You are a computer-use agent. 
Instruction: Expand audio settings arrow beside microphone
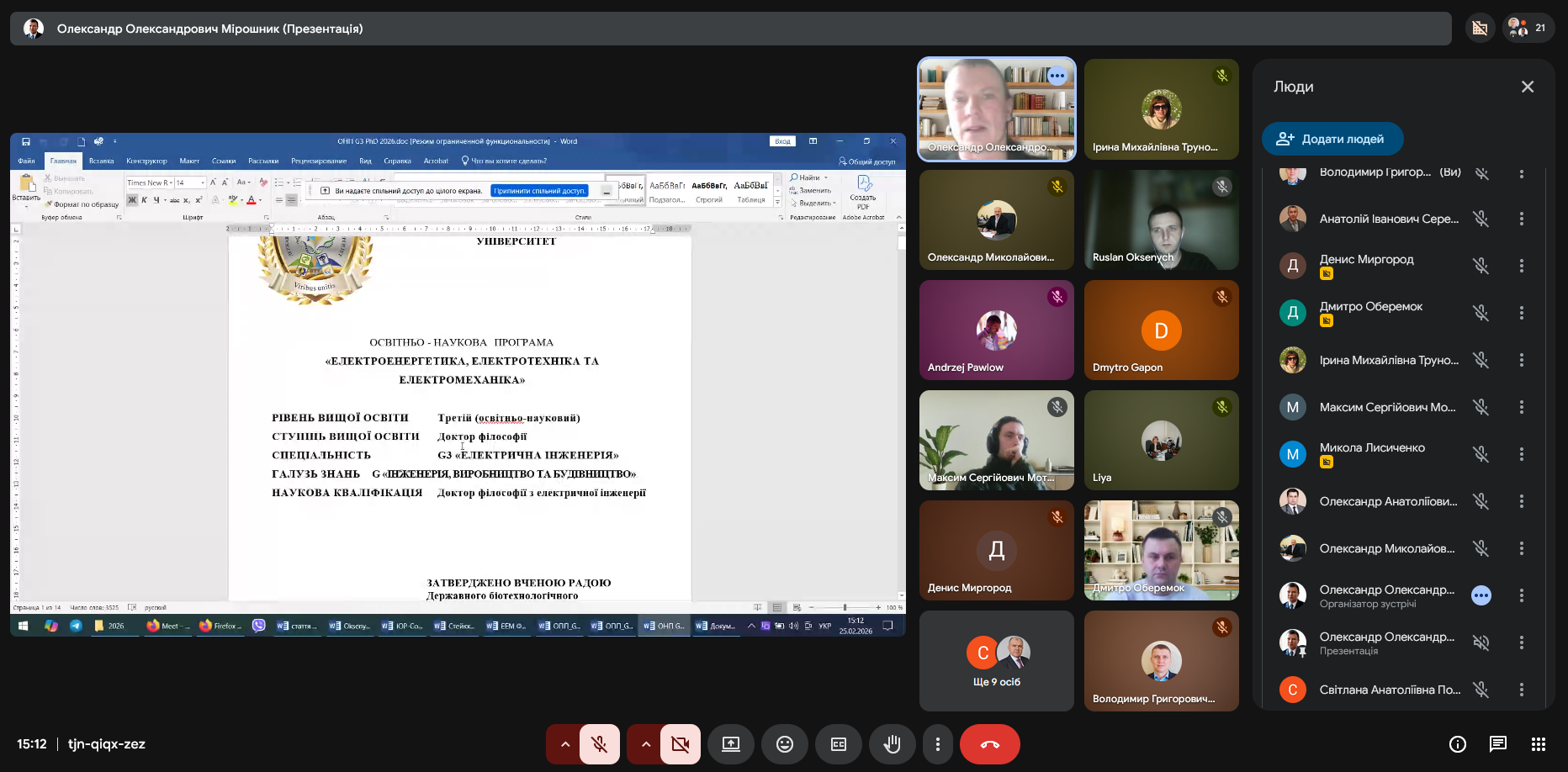click(564, 744)
